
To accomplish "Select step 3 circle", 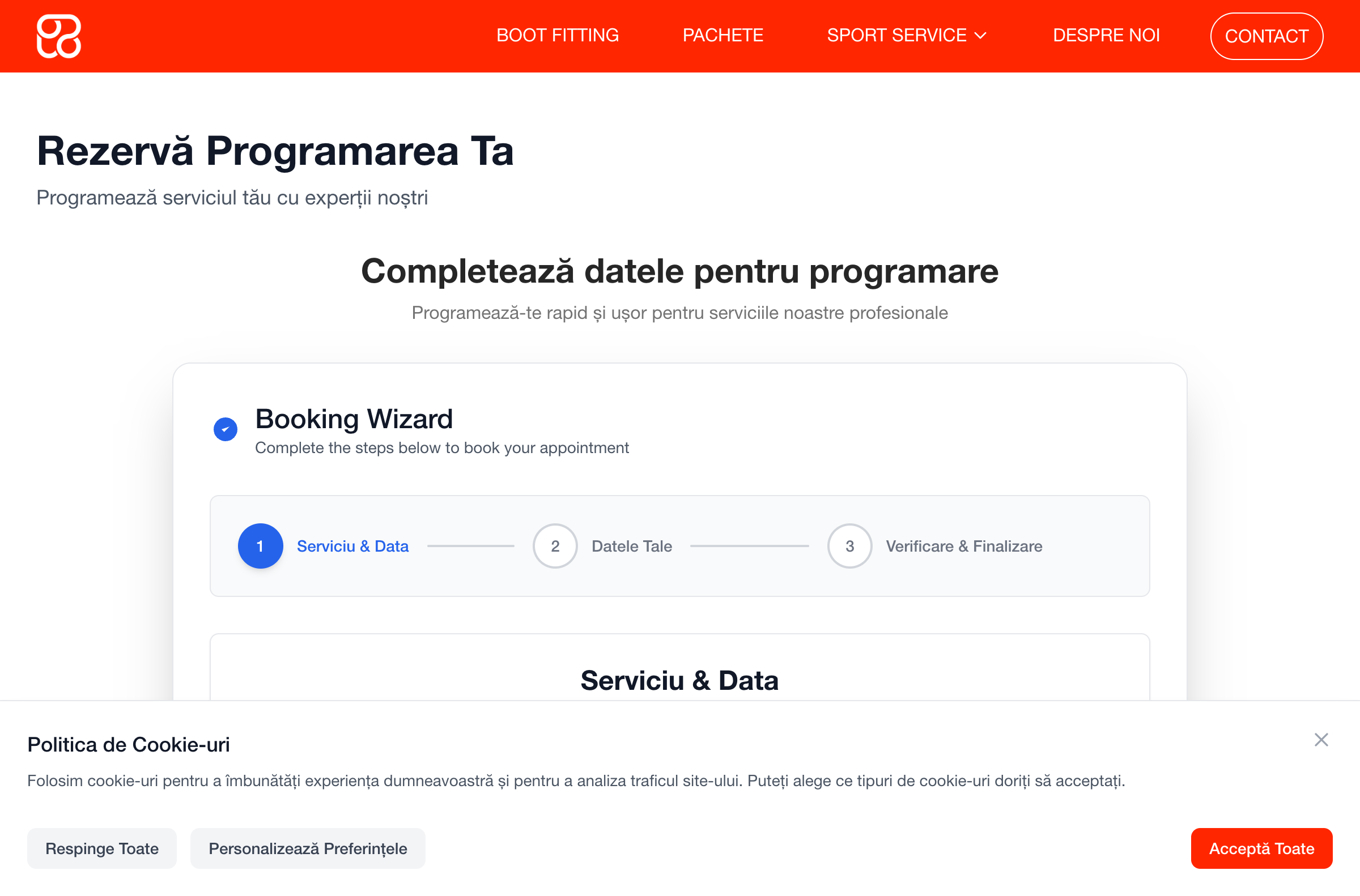I will point(849,546).
